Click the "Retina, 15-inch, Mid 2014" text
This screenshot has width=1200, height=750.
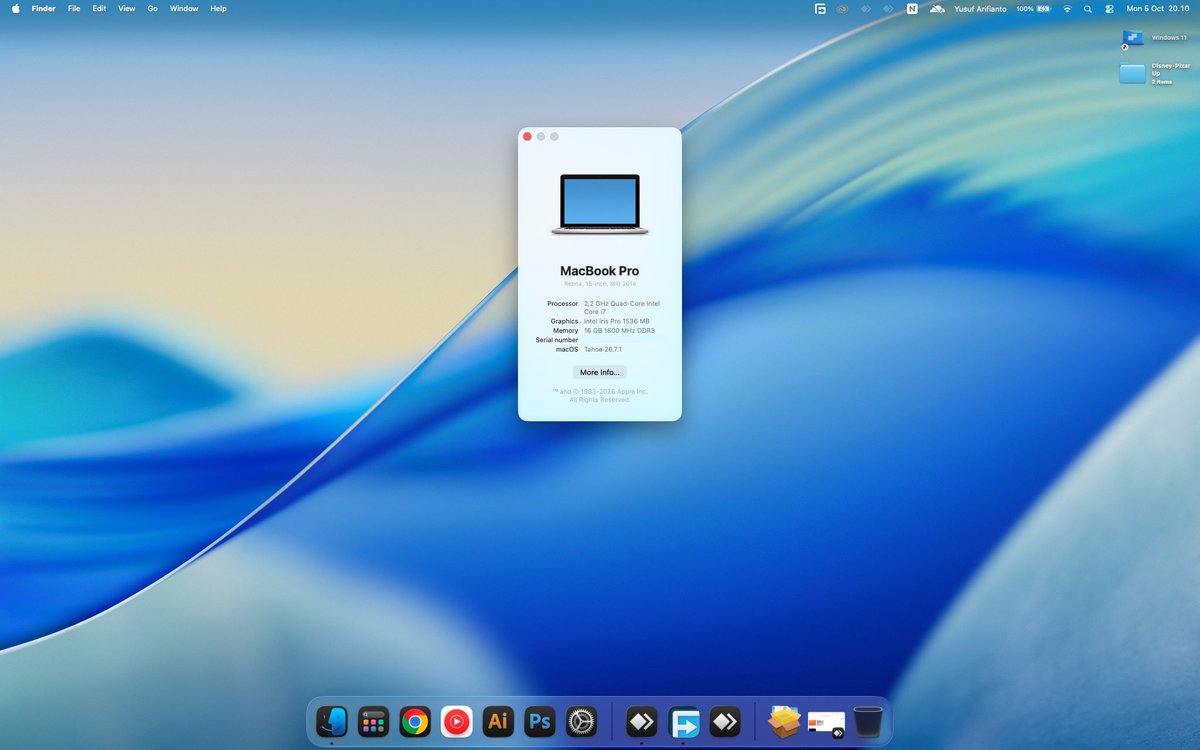pos(600,284)
